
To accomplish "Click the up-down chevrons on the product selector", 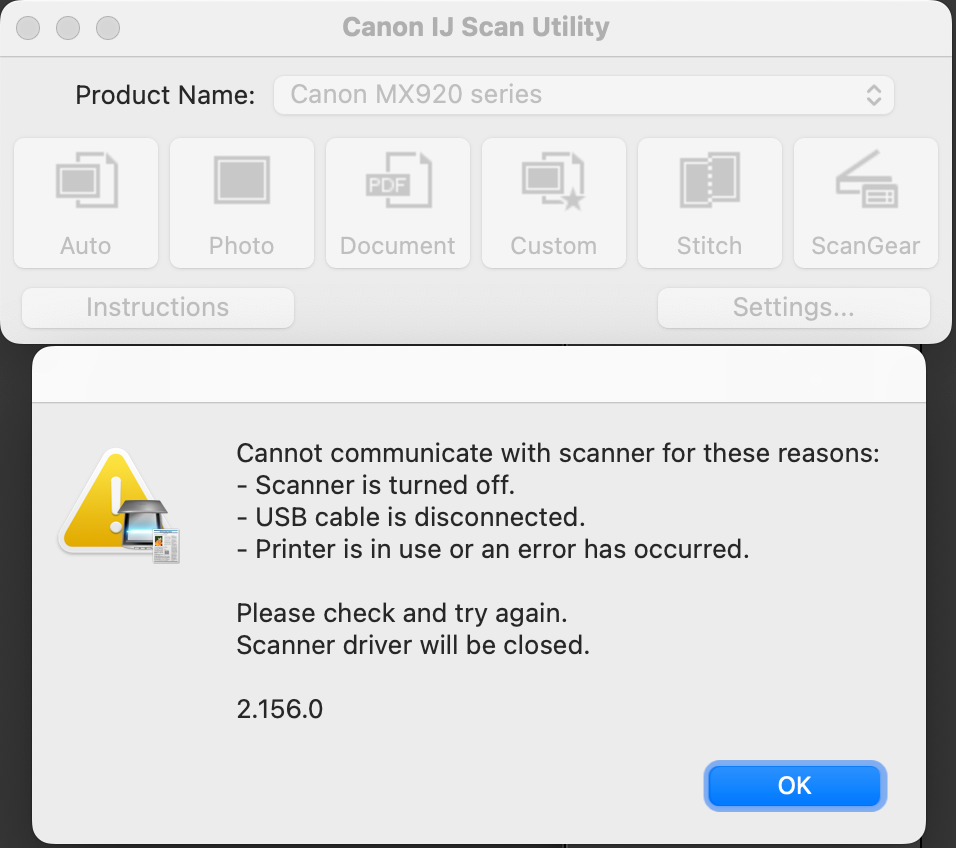I will pyautogui.click(x=873, y=95).
